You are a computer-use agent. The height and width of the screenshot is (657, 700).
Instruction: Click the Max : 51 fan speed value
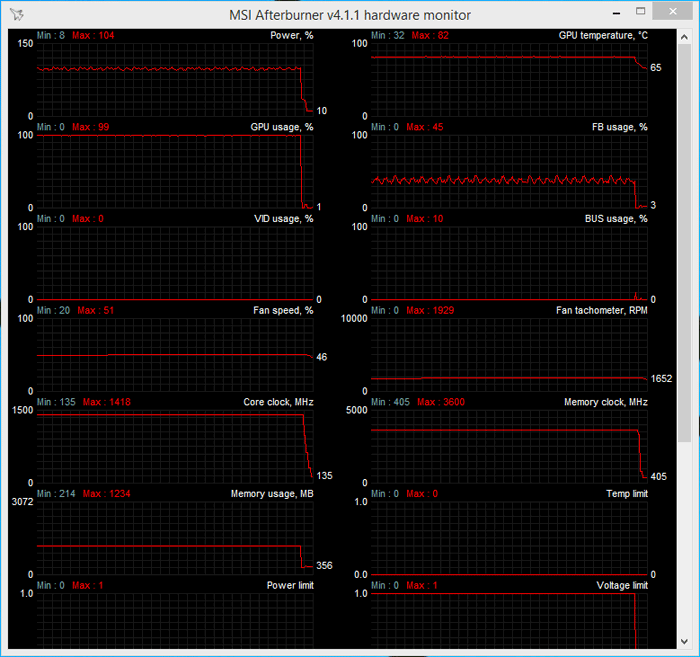tap(96, 310)
